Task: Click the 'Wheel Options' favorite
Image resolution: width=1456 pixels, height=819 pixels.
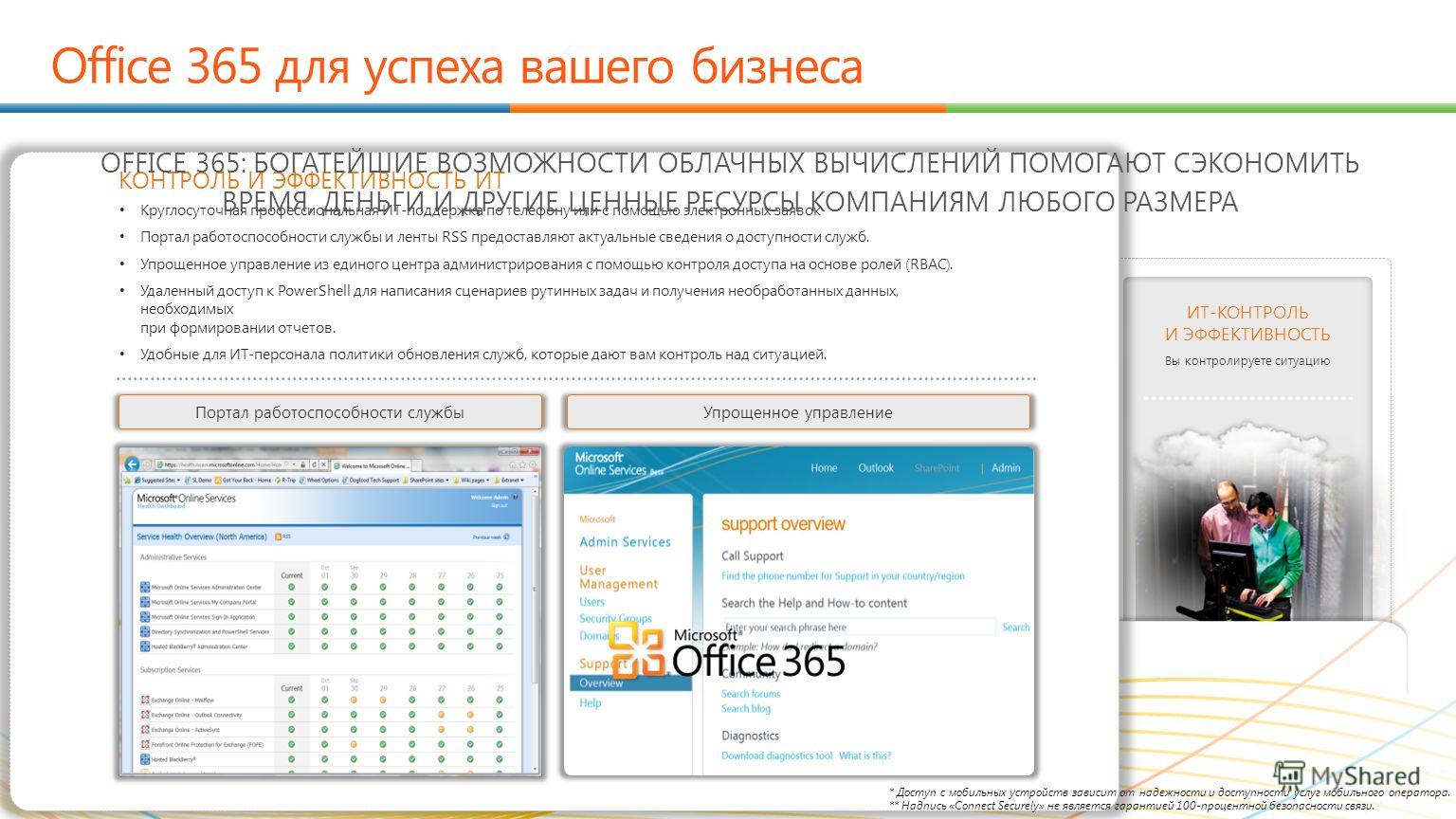Action: (318, 481)
